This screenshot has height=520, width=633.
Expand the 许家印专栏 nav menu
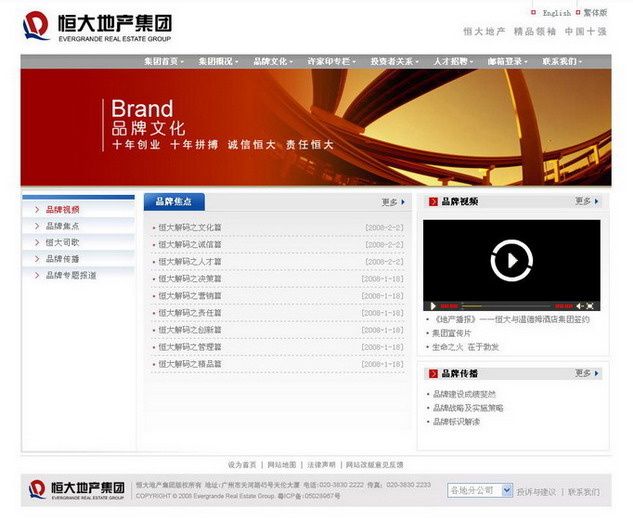pos(331,62)
